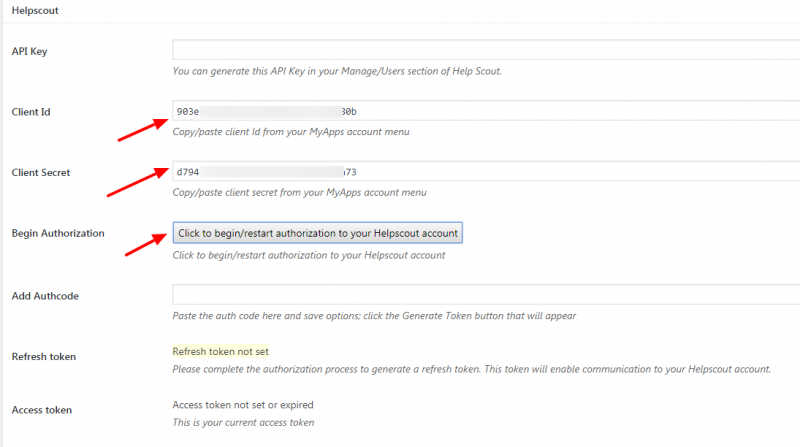Image resolution: width=800 pixels, height=447 pixels.
Task: Click the 'Client Secret' label
Action: [x=41, y=172]
